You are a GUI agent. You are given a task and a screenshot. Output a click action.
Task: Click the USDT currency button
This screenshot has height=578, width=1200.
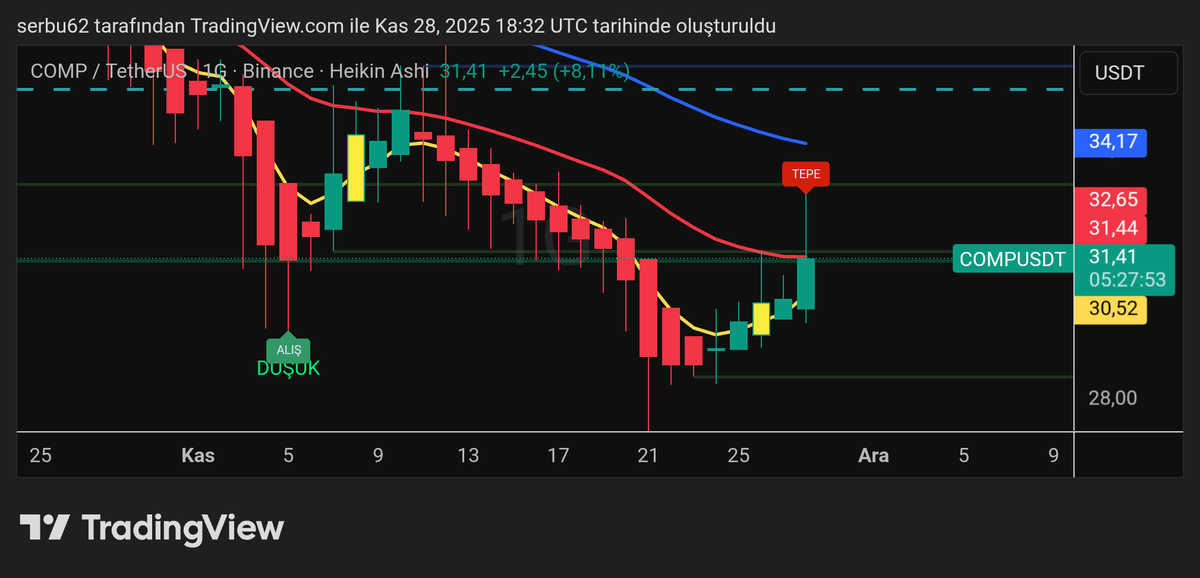coord(1128,72)
